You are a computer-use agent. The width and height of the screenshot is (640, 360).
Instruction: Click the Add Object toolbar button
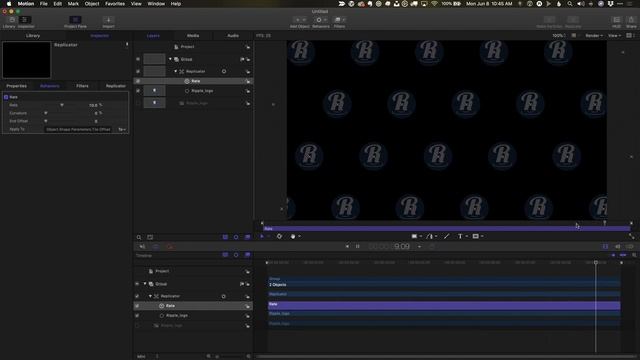tap(300, 20)
